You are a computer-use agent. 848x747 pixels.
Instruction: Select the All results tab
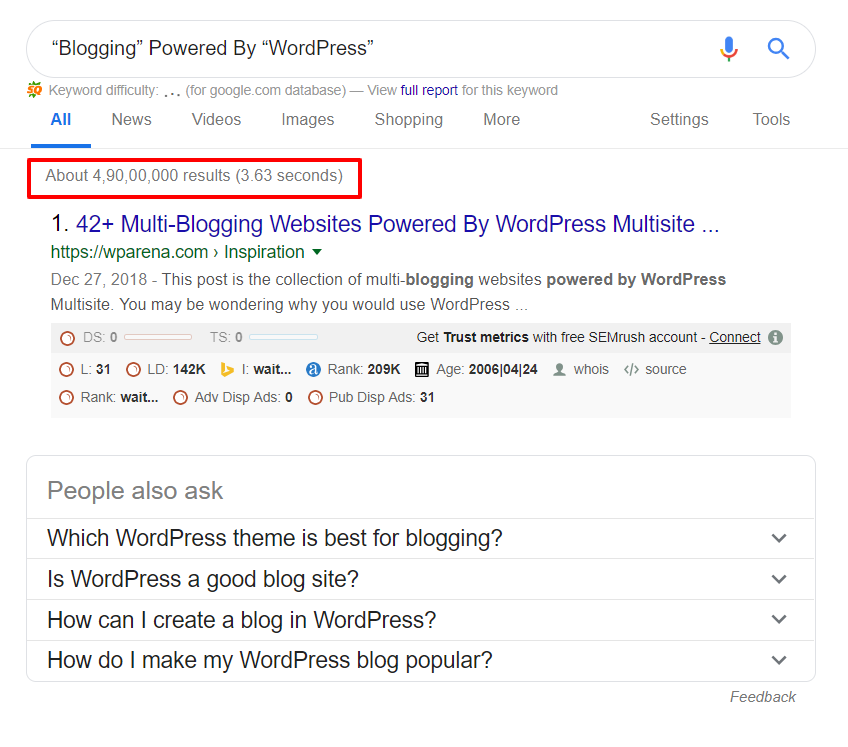pos(61,120)
